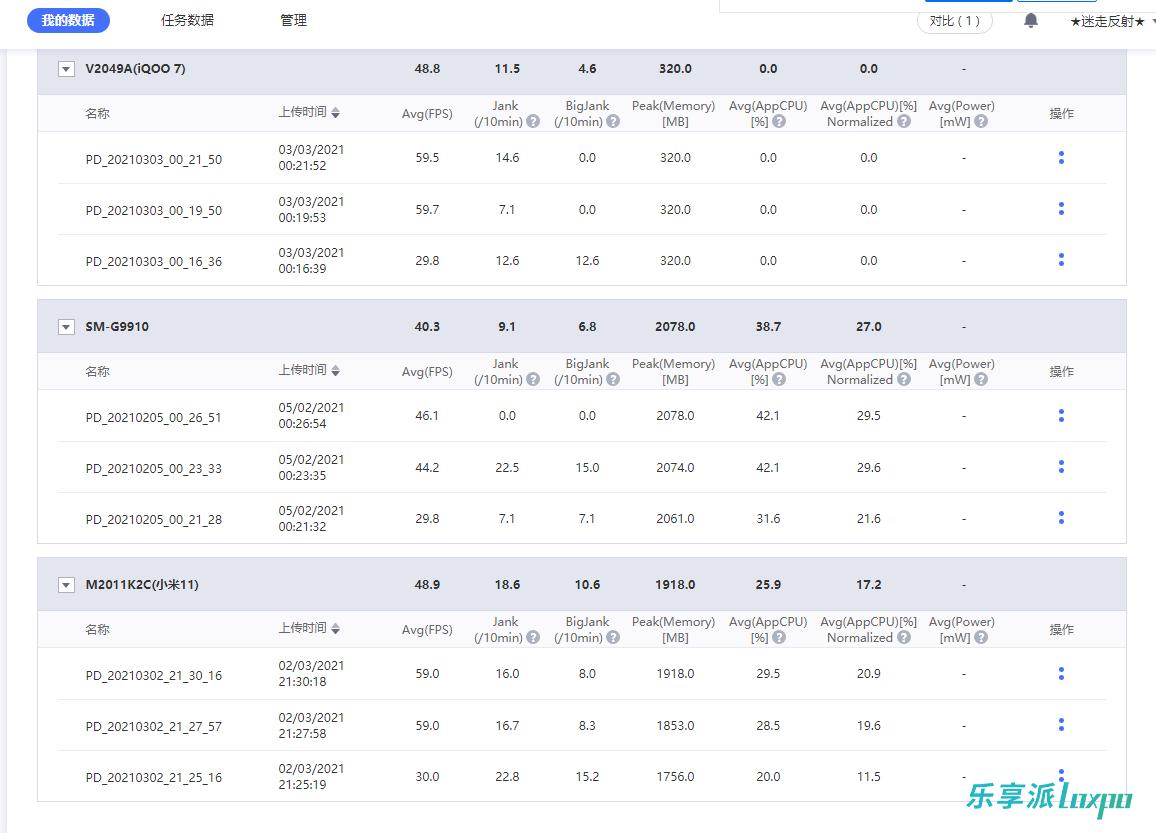Open record PD_20210303_00_21_50
The image size is (1156, 833).
coord(153,160)
